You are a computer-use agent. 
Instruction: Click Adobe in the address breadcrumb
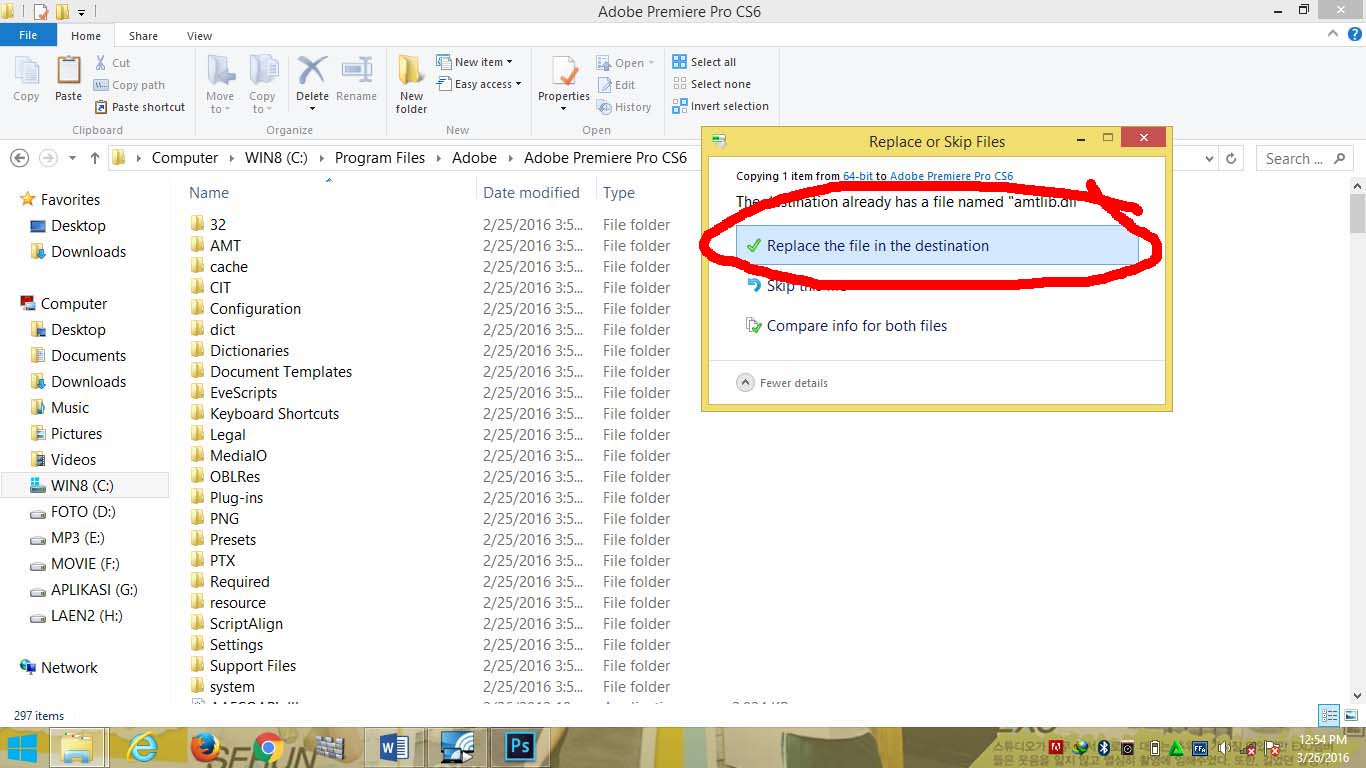tap(474, 158)
